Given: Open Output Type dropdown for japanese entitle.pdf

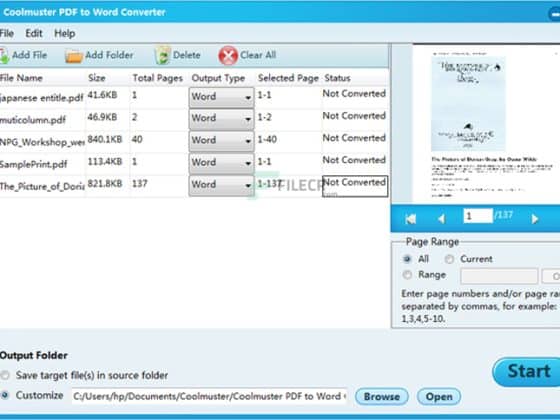Looking at the screenshot, I should coord(221,97).
